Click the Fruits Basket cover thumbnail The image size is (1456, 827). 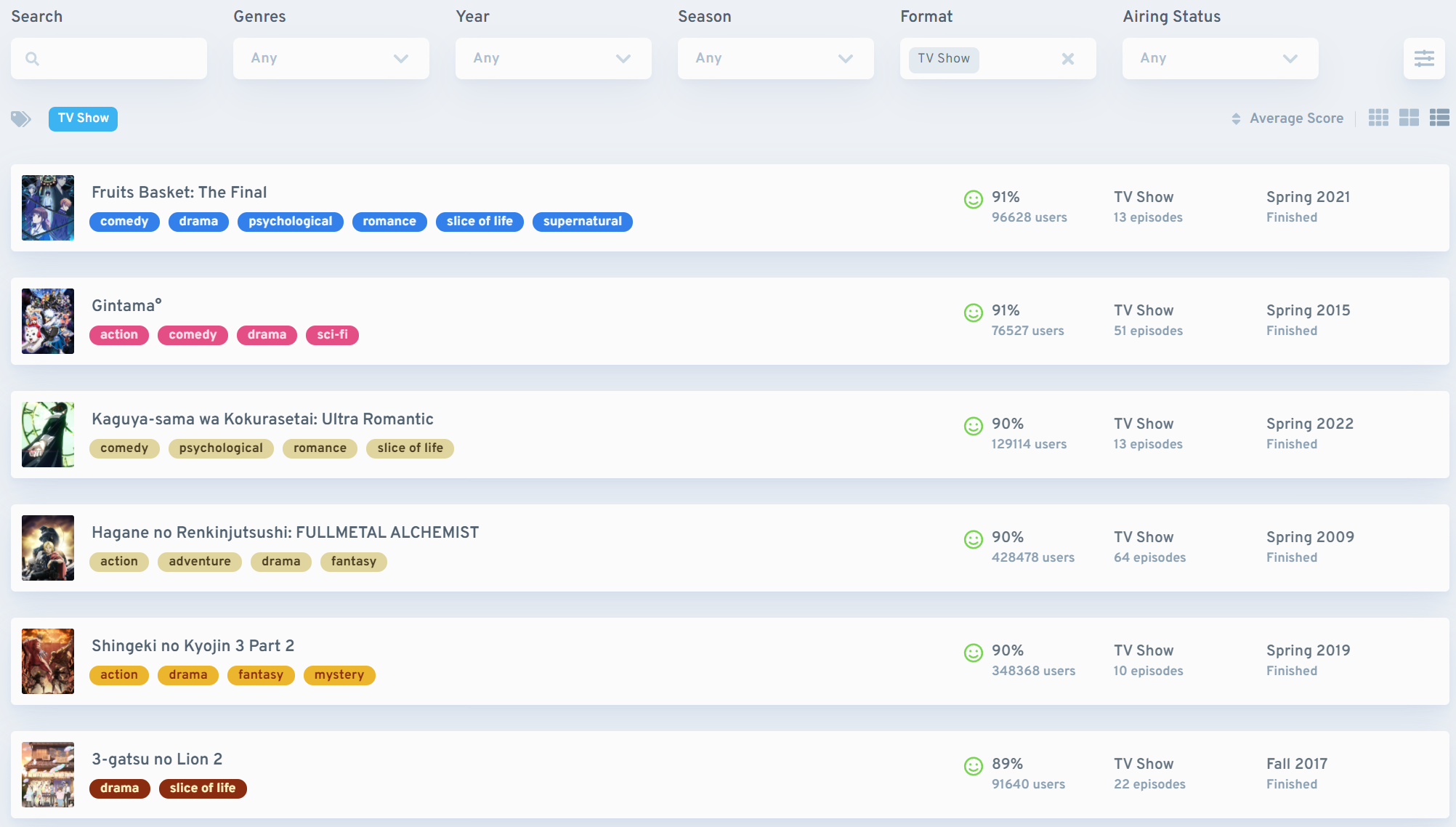pos(48,208)
